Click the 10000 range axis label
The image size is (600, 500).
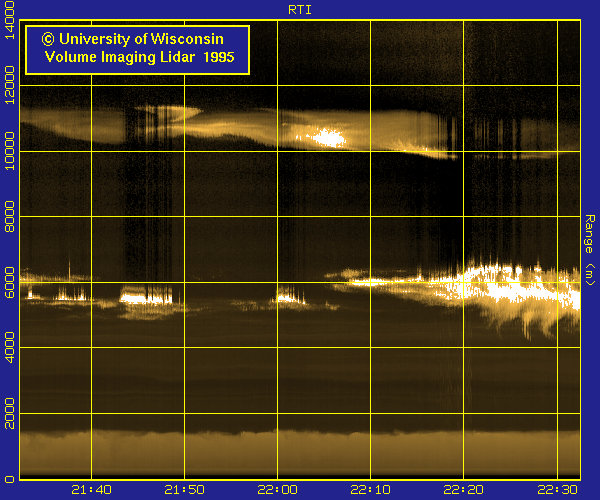coord(9,151)
